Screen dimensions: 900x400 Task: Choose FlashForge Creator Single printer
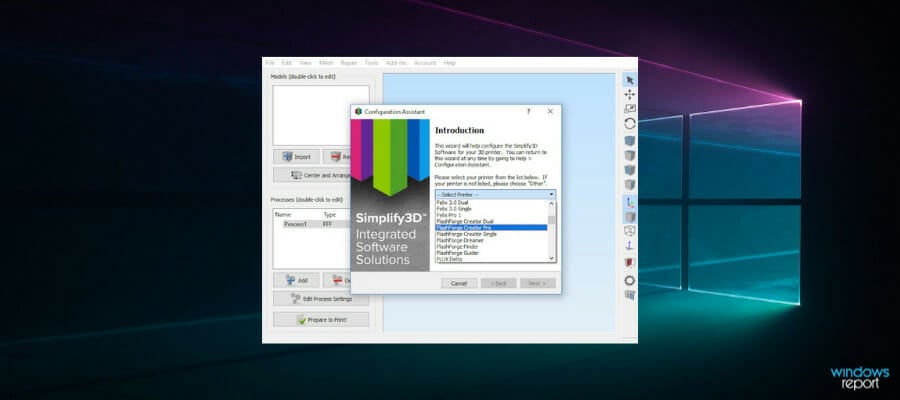point(491,234)
